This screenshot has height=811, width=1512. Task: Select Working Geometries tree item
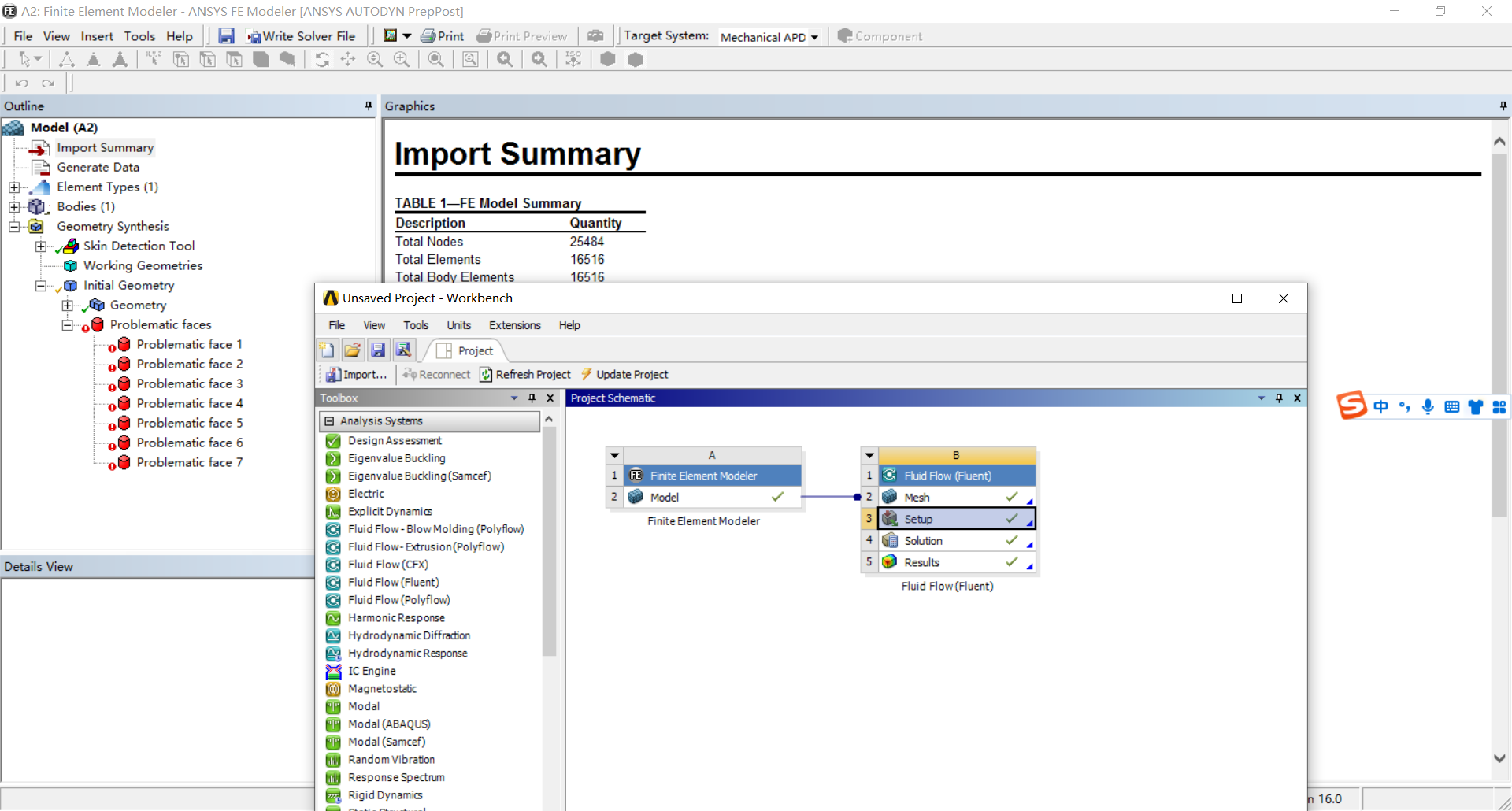click(x=143, y=265)
